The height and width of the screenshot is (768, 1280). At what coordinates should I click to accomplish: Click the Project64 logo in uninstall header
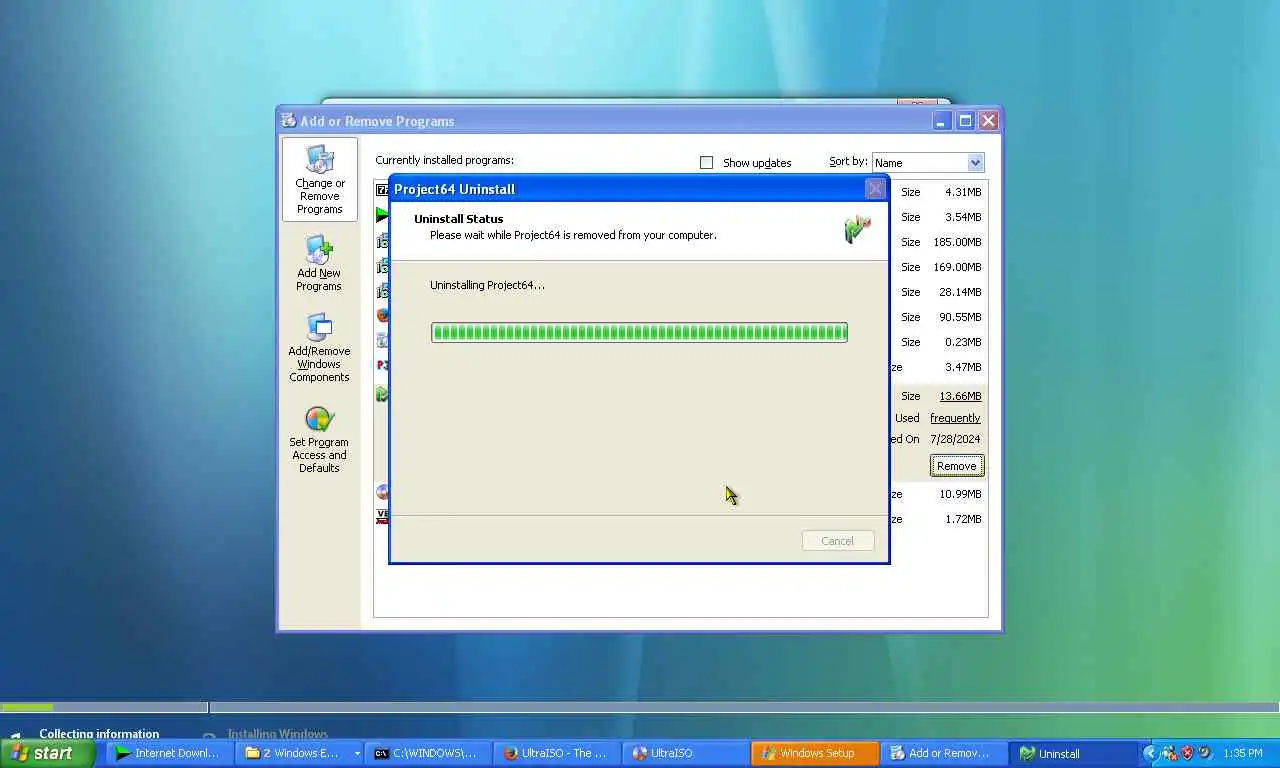[857, 229]
